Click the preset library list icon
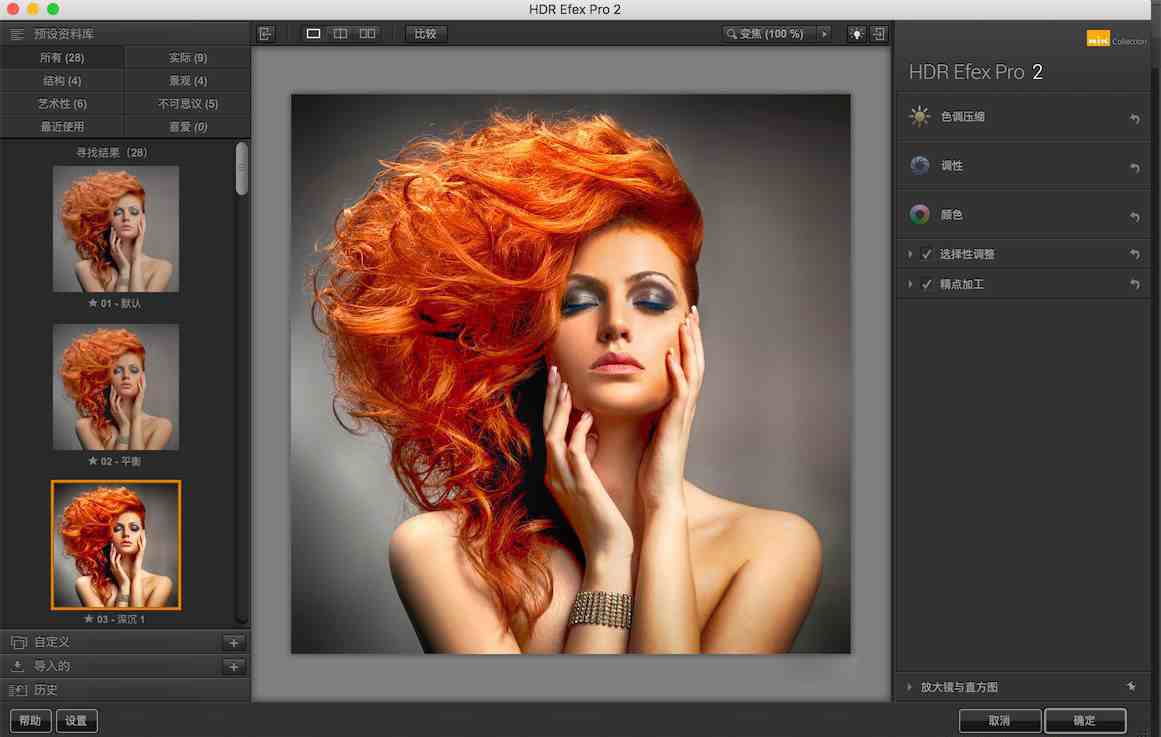The image size is (1161, 737). [x=16, y=34]
